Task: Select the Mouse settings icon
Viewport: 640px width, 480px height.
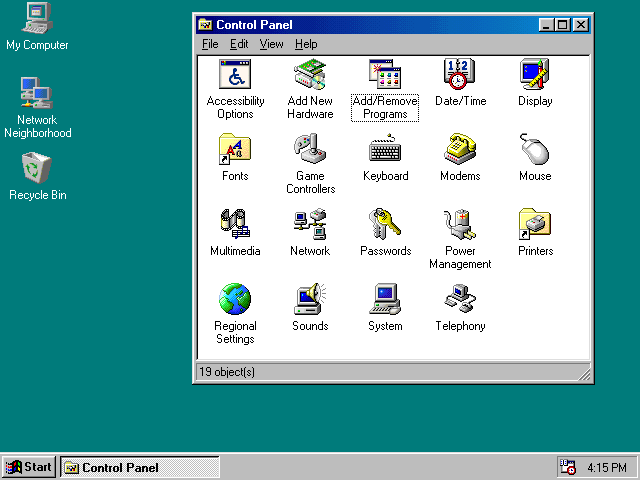Action: 535,149
